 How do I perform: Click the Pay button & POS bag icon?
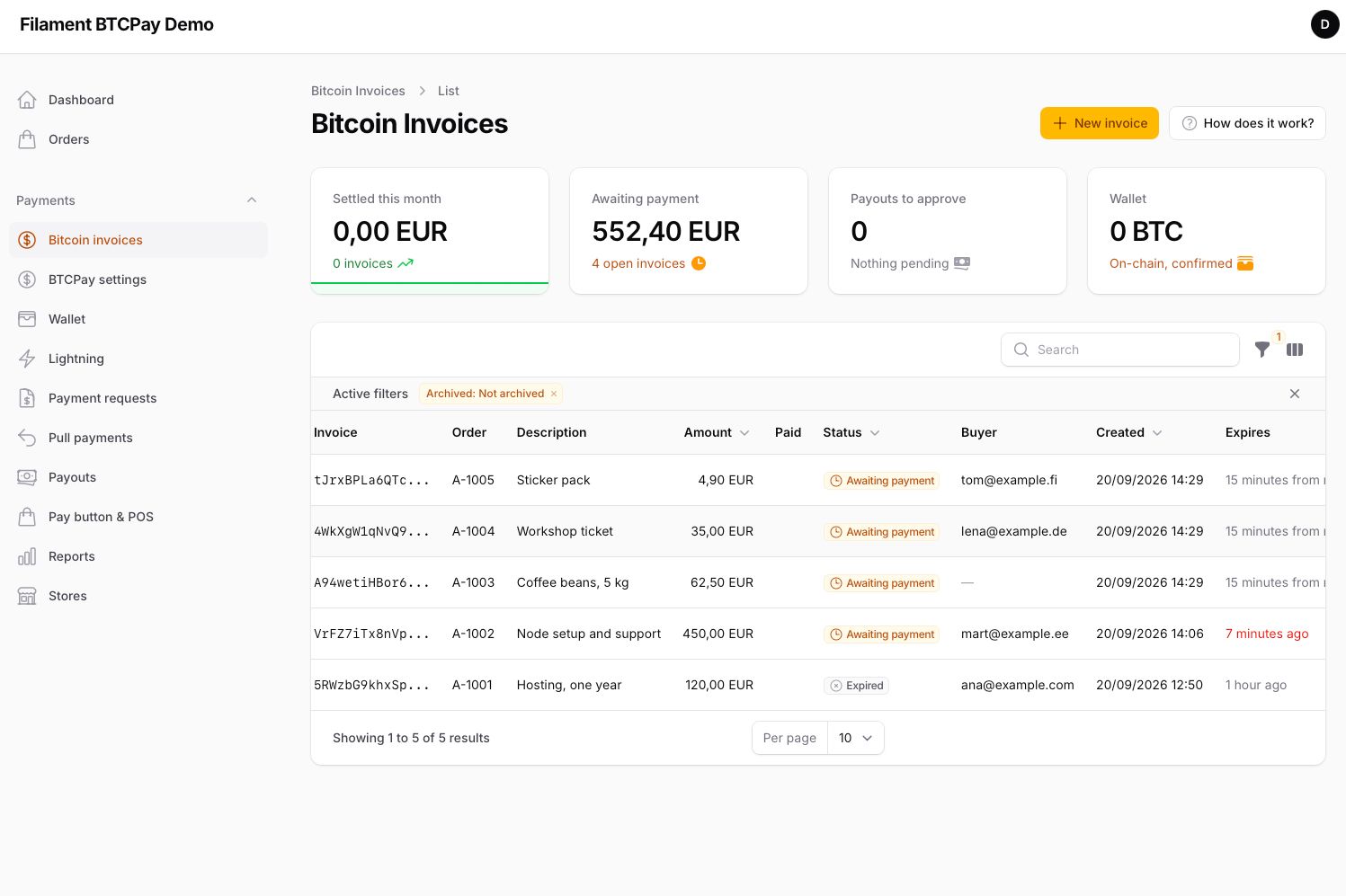27,517
